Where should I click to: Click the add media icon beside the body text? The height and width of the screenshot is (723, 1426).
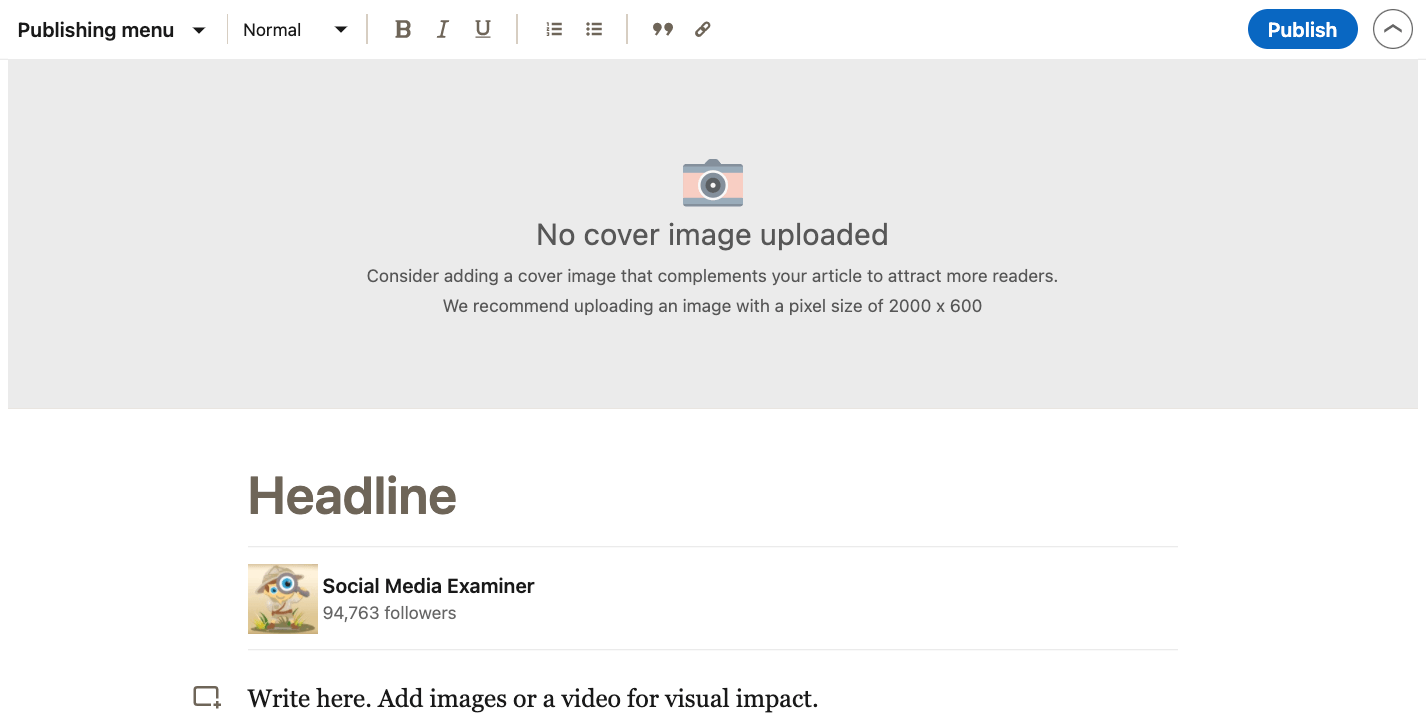pyautogui.click(x=207, y=698)
